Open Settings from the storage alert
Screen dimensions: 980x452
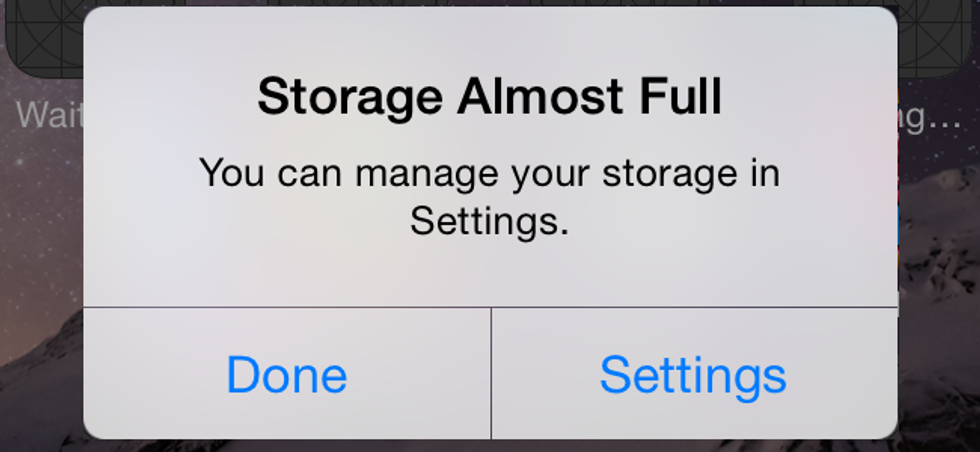pos(694,374)
